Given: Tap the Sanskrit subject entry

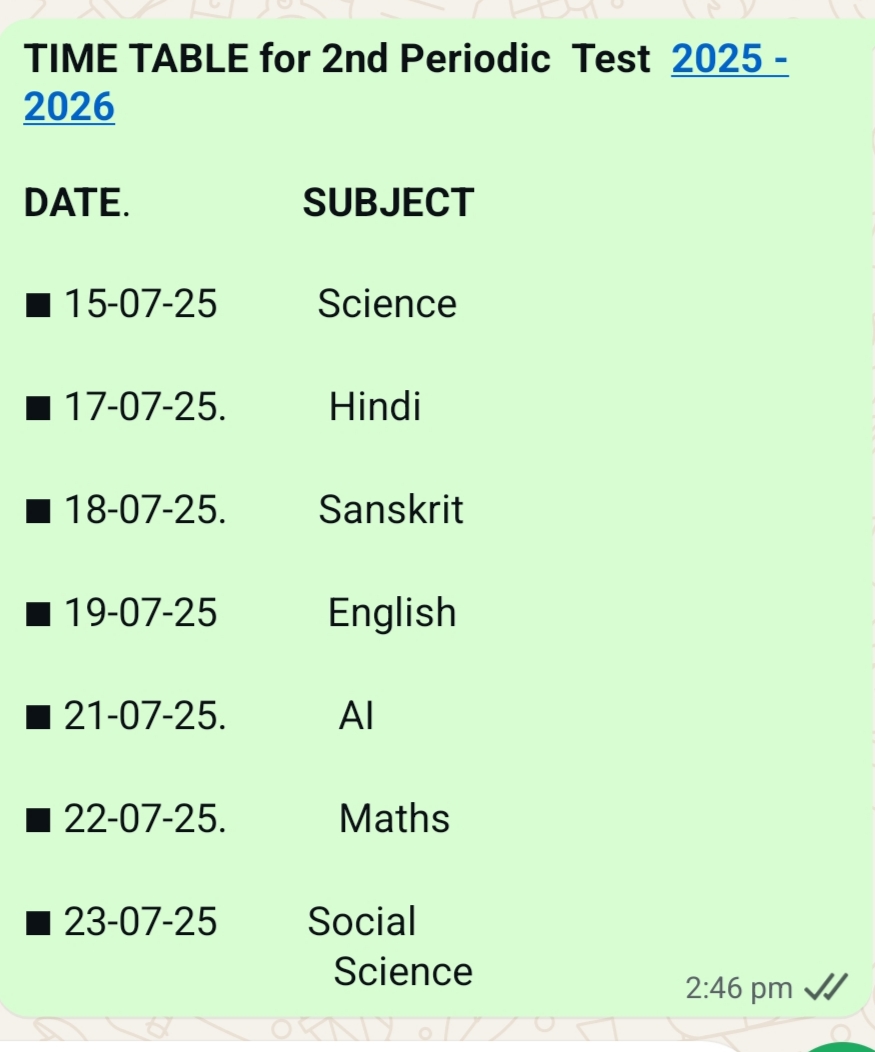Looking at the screenshot, I should [391, 509].
